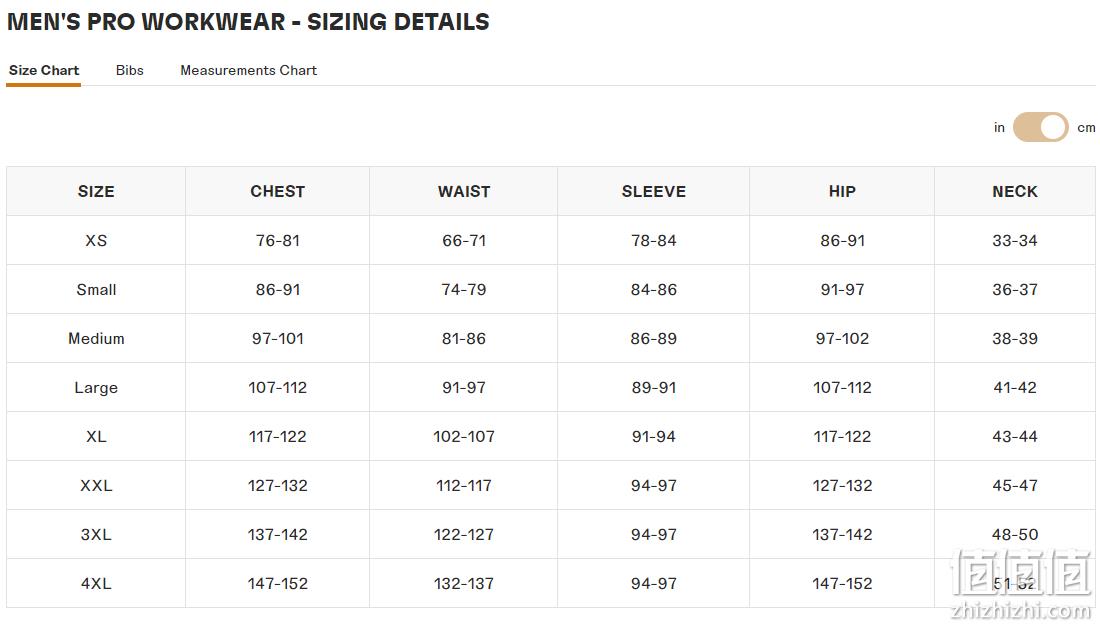Switch to the Bibs tab

(130, 70)
